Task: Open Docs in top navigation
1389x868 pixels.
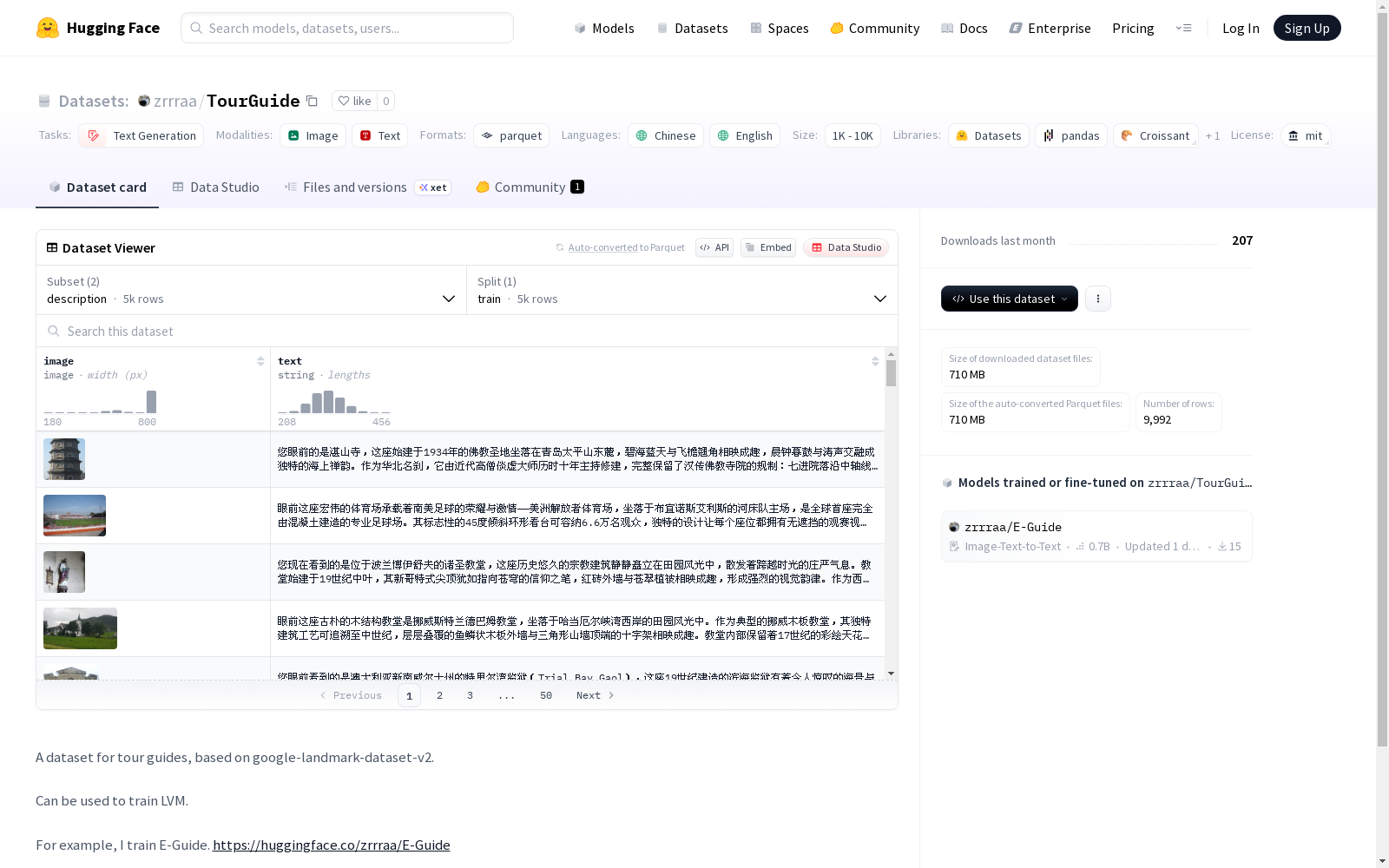Action: pyautogui.click(x=964, y=28)
